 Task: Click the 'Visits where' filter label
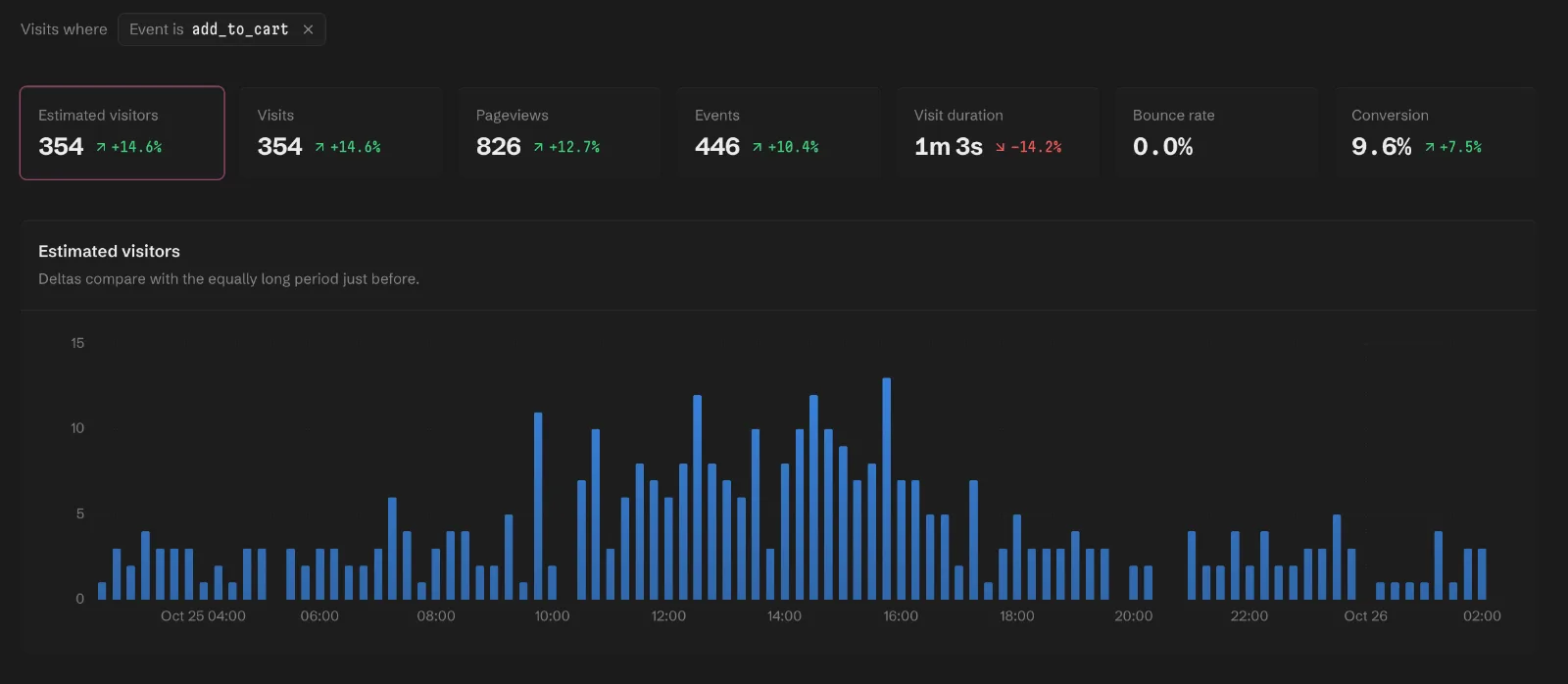point(64,29)
